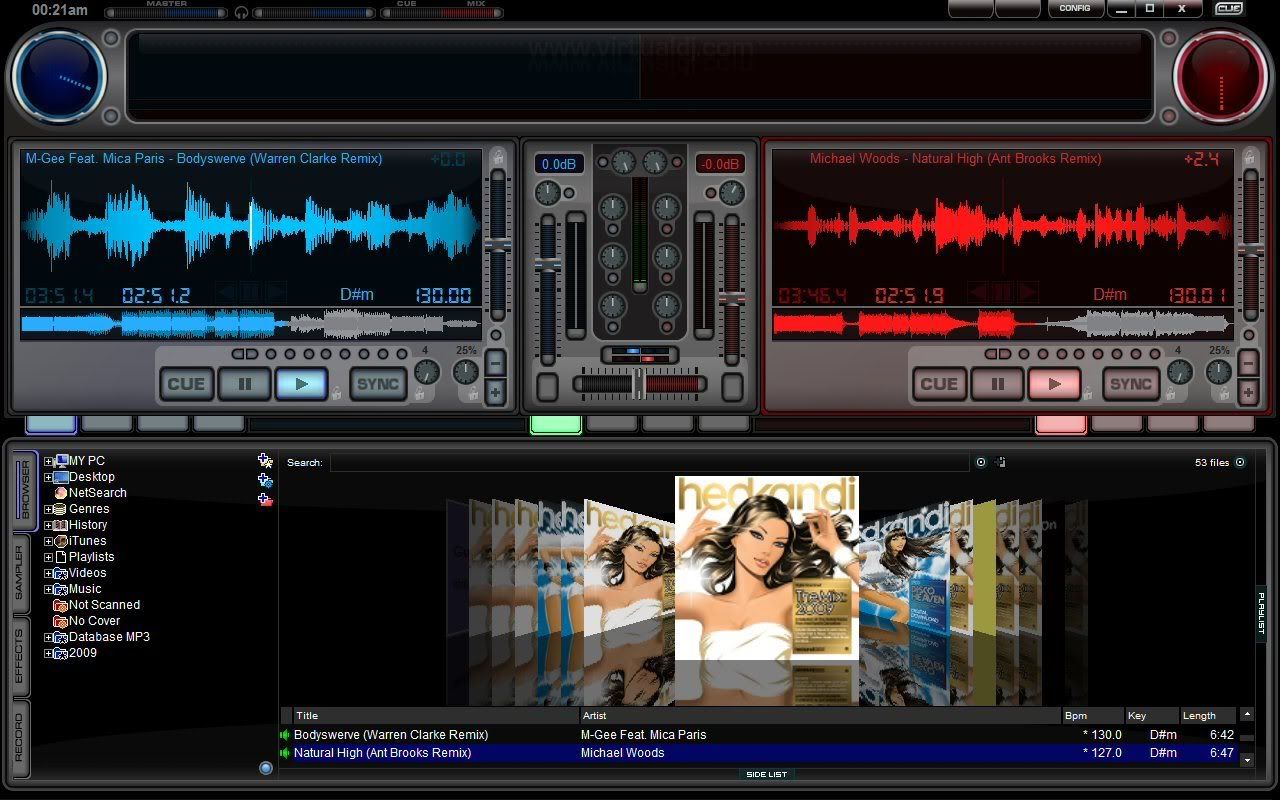Click the No Cover folder icon
This screenshot has height=800, width=1280.
[x=61, y=621]
